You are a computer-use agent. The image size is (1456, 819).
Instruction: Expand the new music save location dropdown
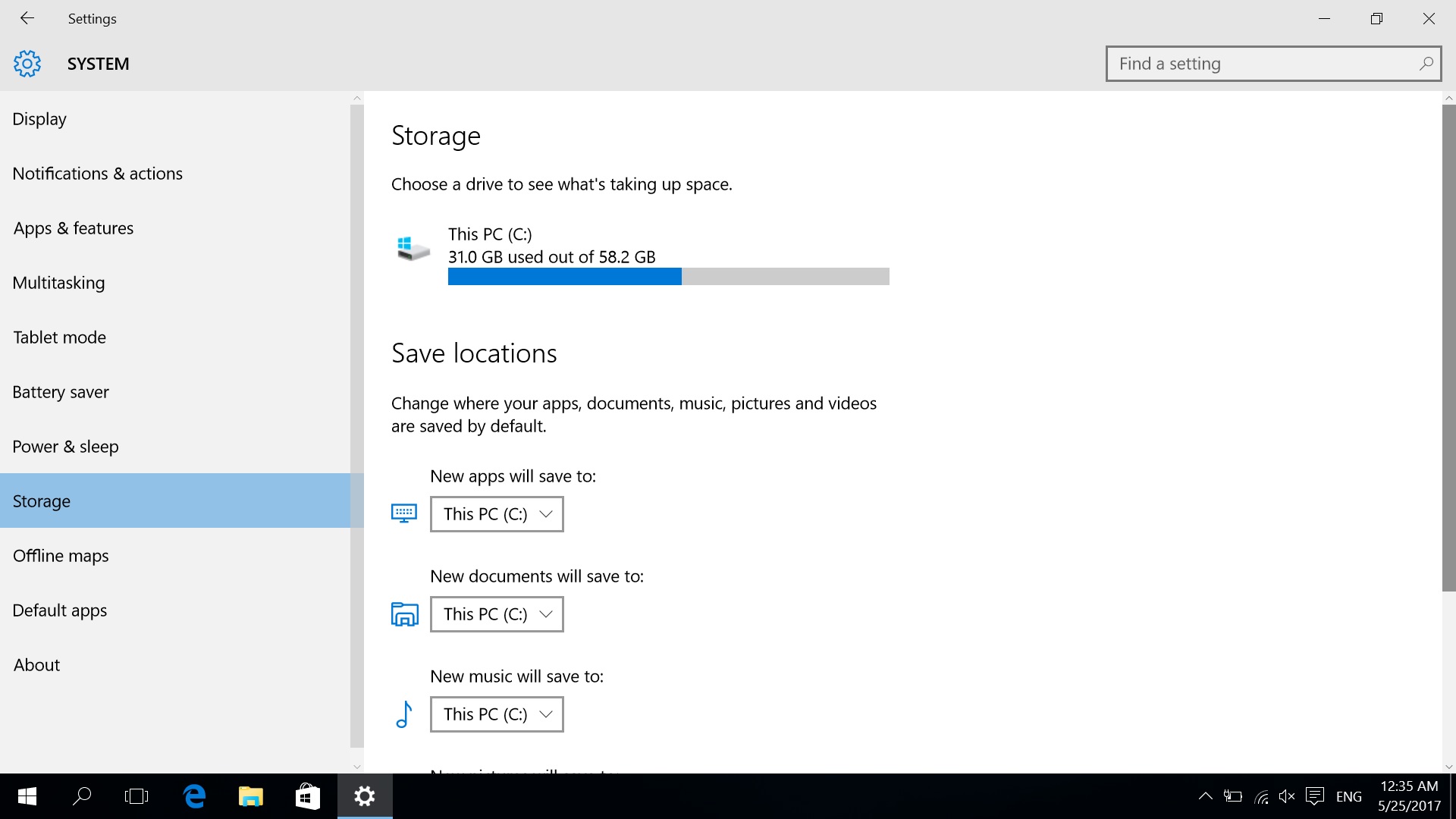[x=497, y=714]
